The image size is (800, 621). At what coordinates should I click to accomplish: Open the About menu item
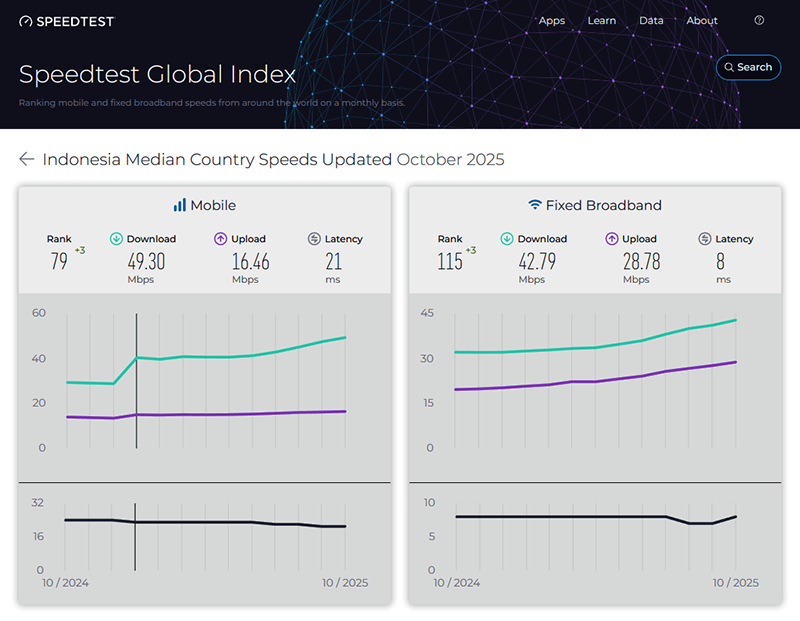click(x=702, y=20)
